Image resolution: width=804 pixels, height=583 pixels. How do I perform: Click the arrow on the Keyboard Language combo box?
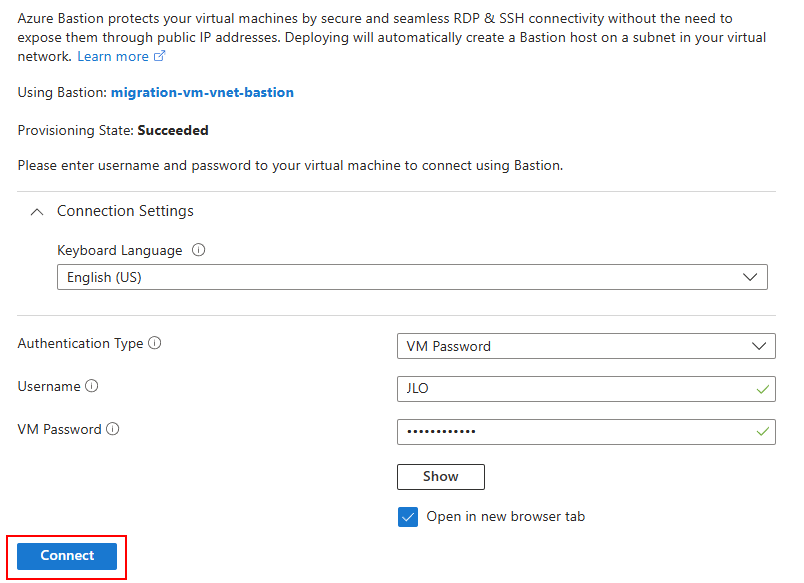(750, 277)
